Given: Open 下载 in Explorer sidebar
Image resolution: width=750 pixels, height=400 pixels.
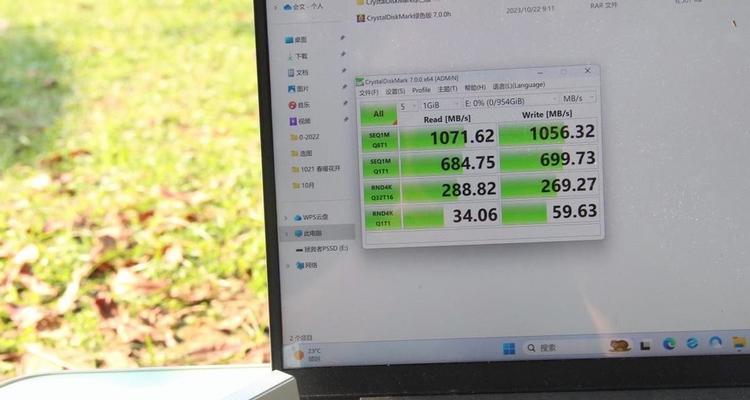Looking at the screenshot, I should coord(297,56).
